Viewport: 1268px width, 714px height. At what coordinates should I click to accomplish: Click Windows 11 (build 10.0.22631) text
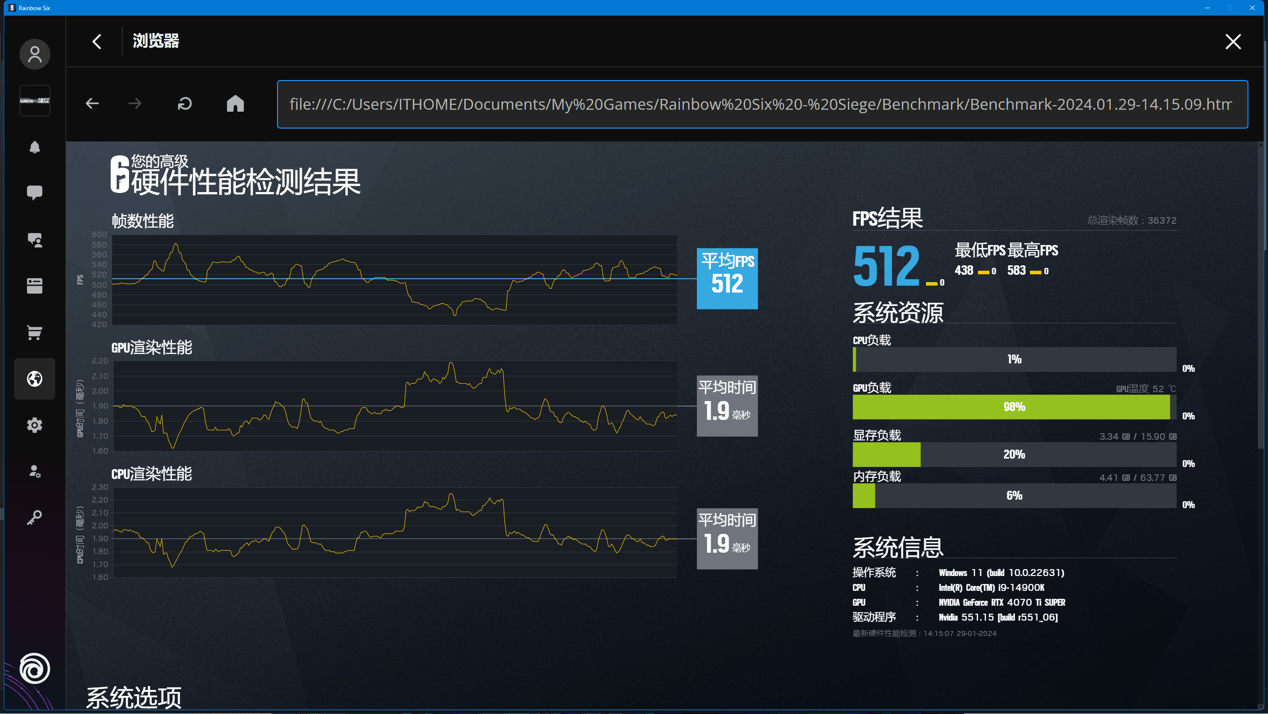[x=1001, y=573]
